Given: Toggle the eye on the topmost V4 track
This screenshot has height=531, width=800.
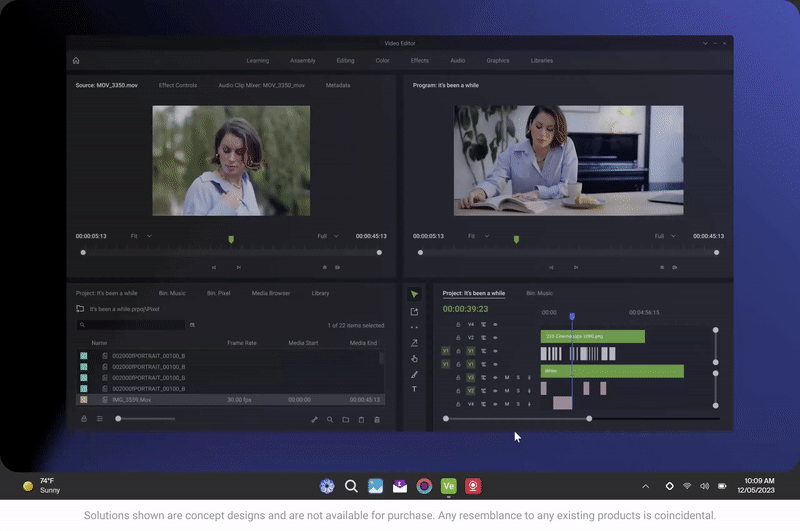Looking at the screenshot, I should click(x=495, y=324).
